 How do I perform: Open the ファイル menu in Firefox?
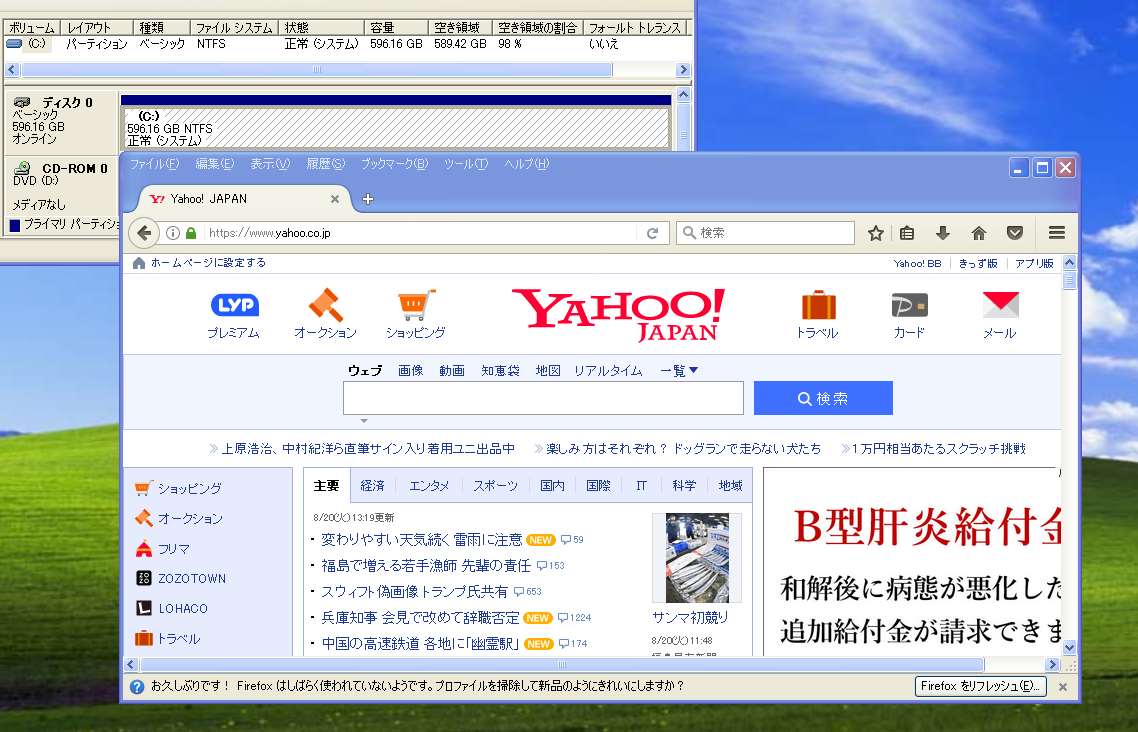coord(155,164)
